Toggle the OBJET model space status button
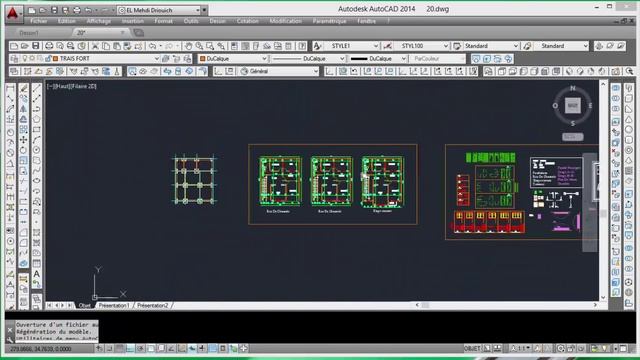Viewport: 640px width, 360px height. 473,349
